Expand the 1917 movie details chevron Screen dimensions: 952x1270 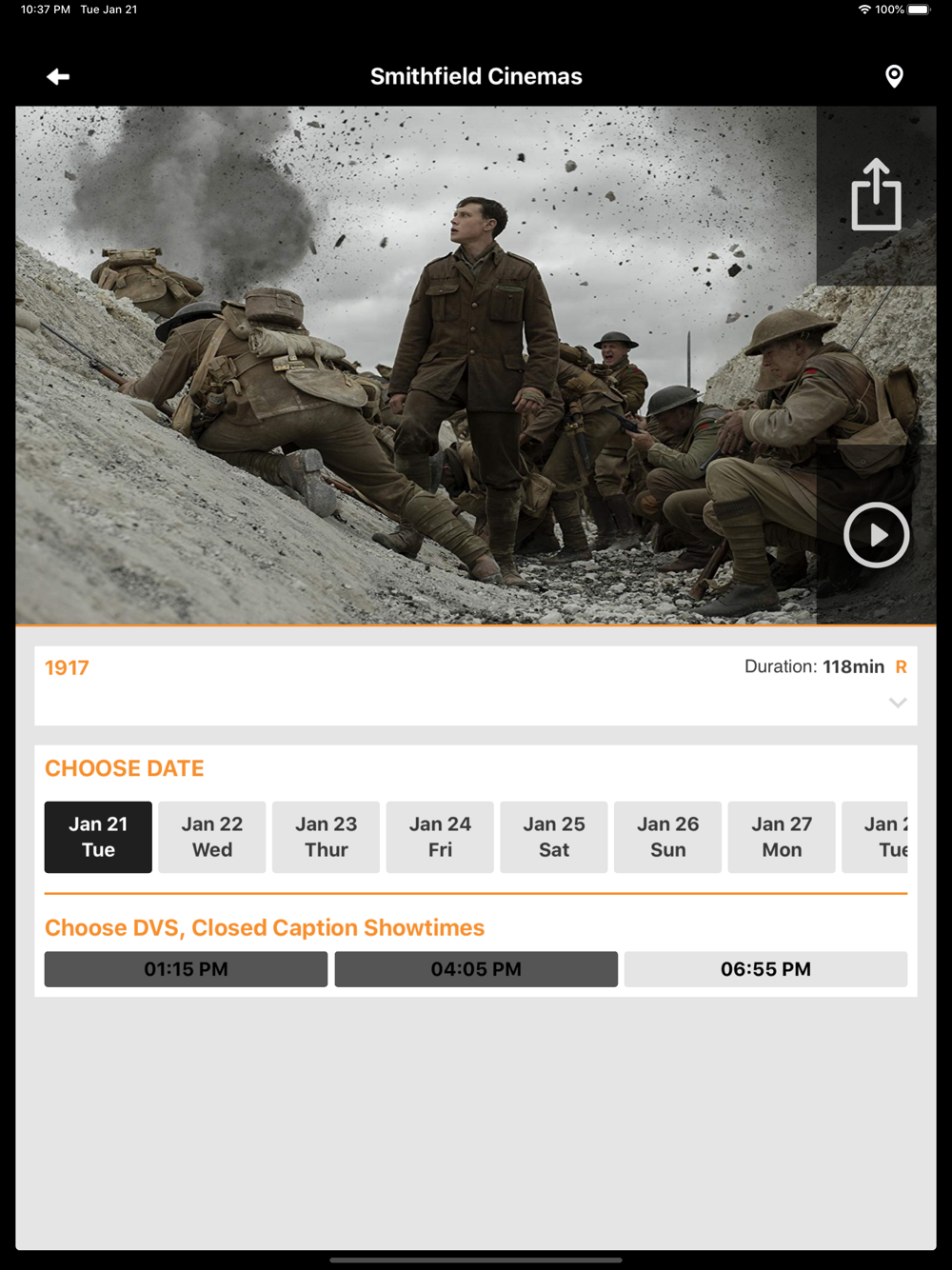[x=898, y=703]
